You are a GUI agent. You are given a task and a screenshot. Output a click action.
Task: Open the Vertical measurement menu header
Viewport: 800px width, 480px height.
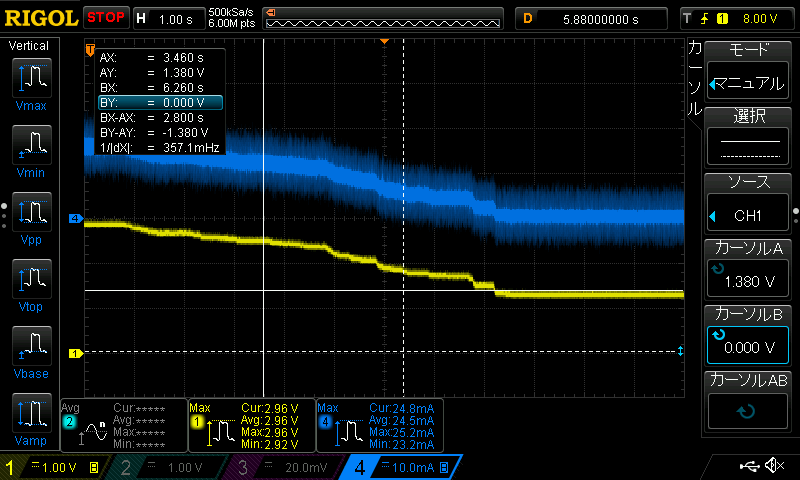pyautogui.click(x=29, y=46)
